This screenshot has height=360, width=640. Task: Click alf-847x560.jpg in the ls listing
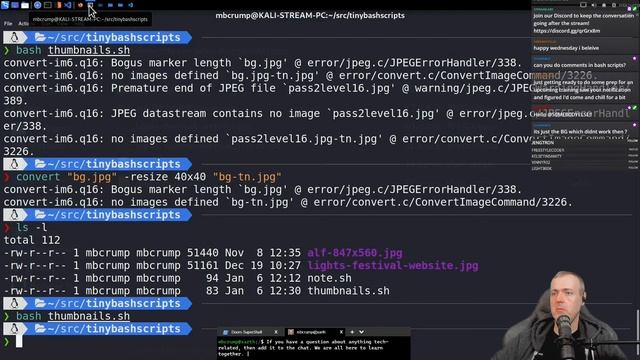[x=355, y=253]
